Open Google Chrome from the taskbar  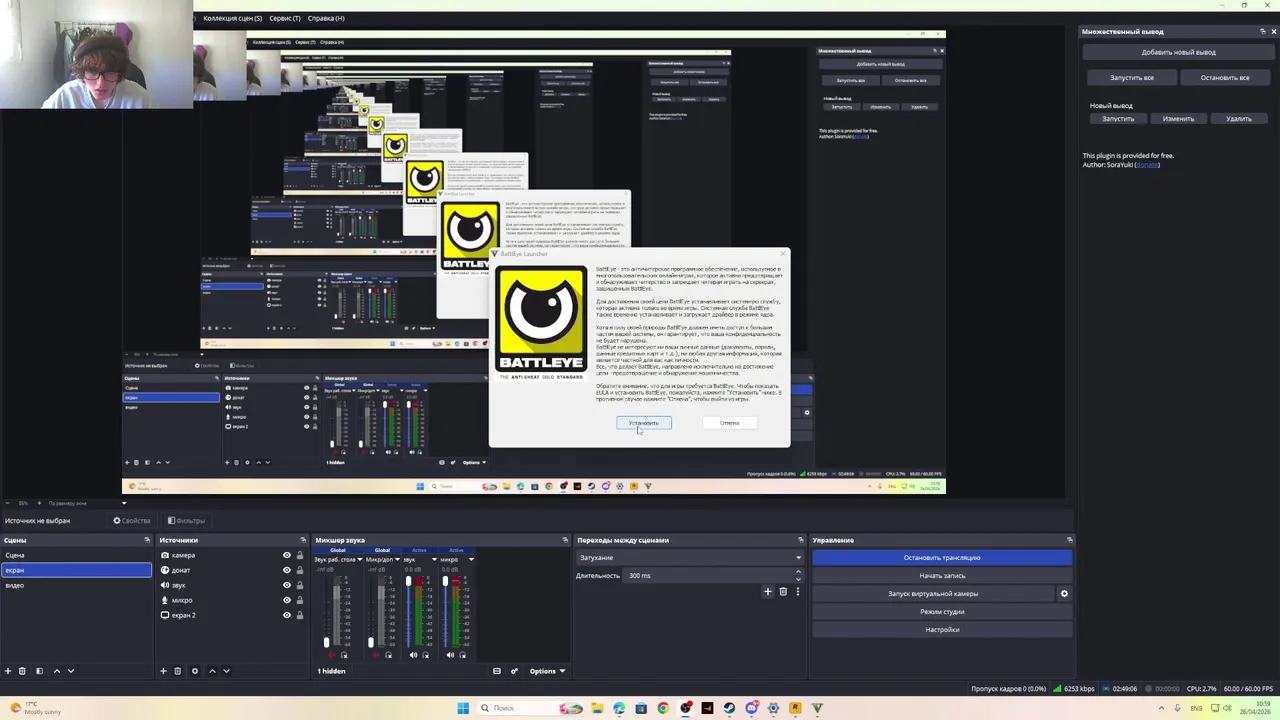[x=663, y=708]
